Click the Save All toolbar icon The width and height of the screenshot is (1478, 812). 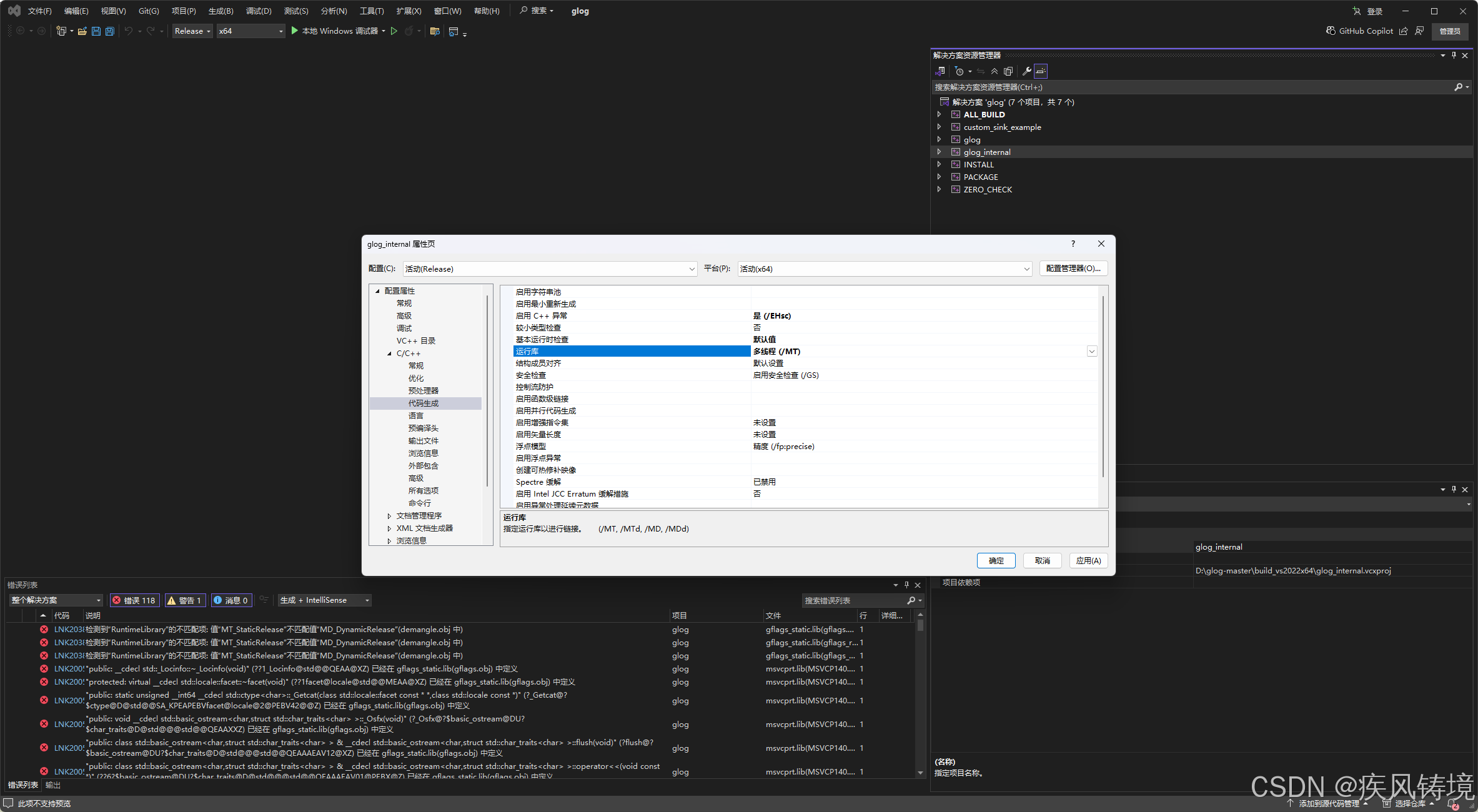pos(110,31)
